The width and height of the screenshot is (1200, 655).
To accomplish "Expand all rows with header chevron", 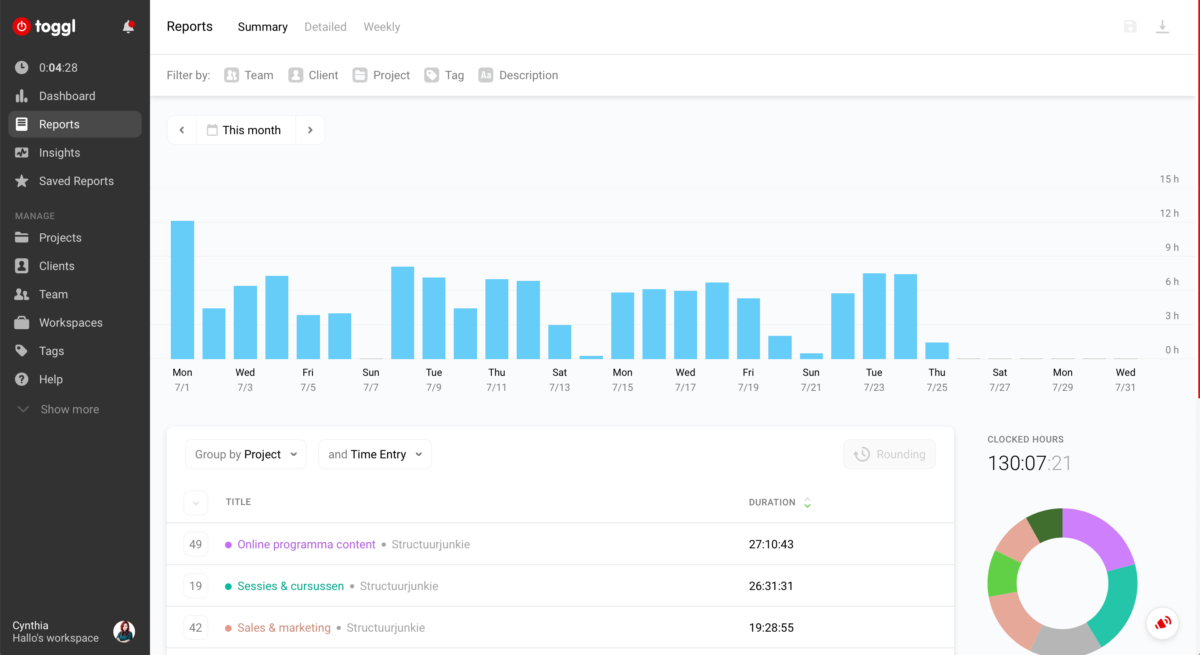I will coord(195,503).
